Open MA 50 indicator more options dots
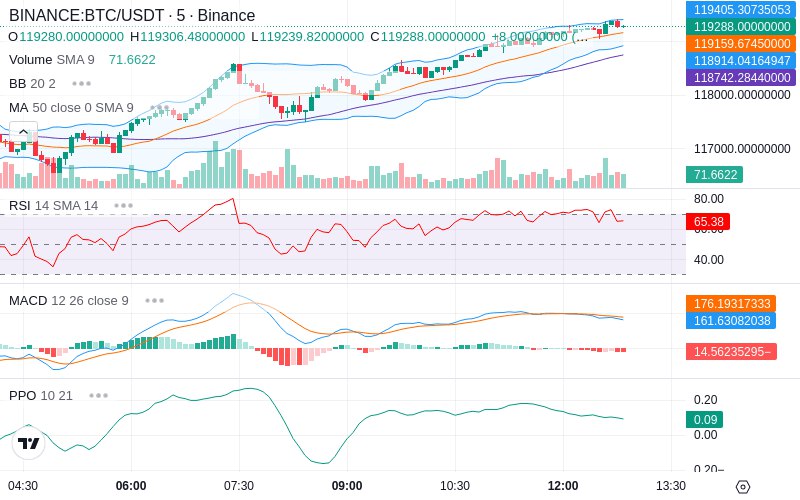This screenshot has height=500, width=800. coord(160,108)
